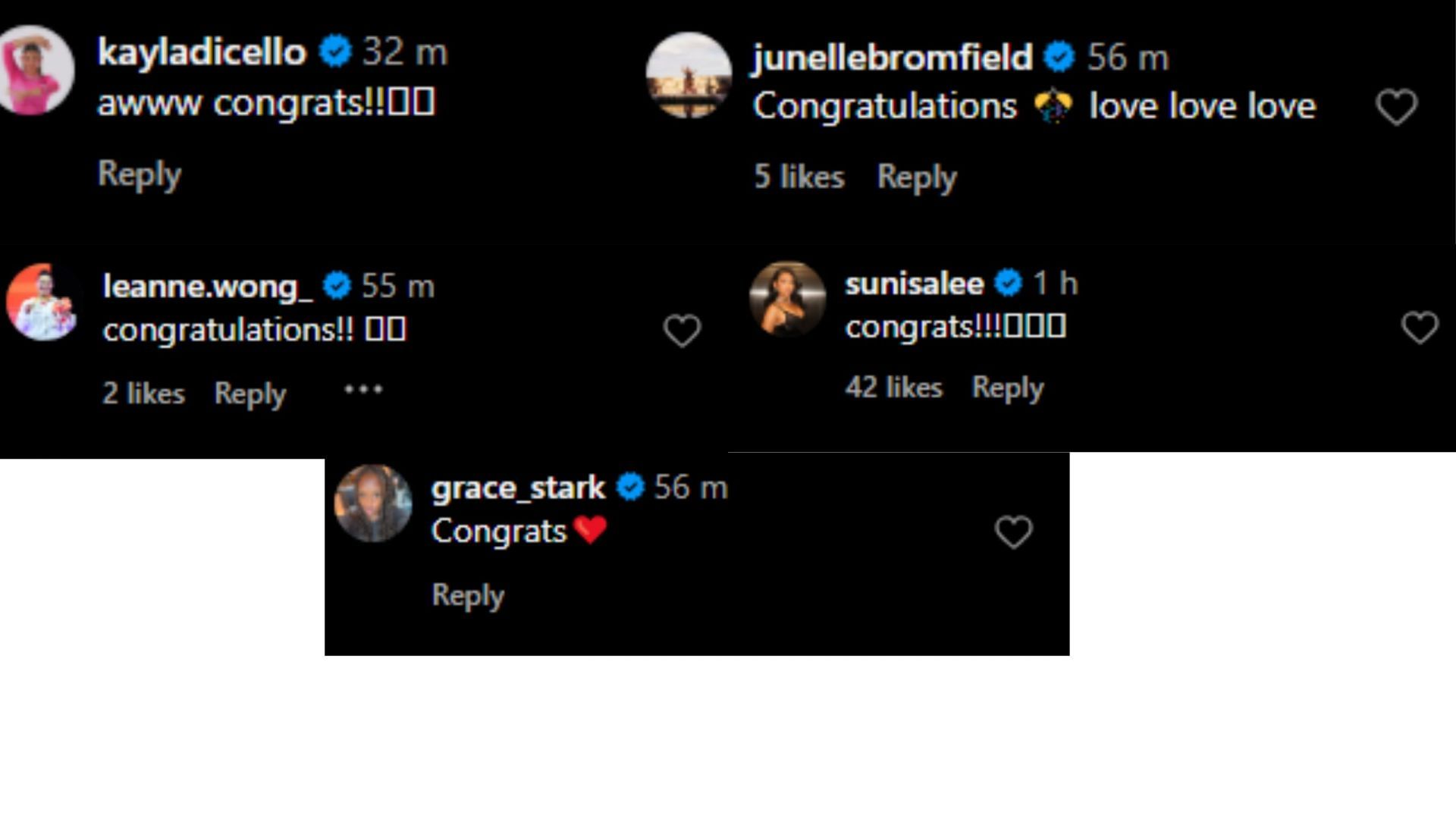Screen dimensions: 1456x819
Task: Open more options under leanne.wong_'s comment
Action: 364,389
